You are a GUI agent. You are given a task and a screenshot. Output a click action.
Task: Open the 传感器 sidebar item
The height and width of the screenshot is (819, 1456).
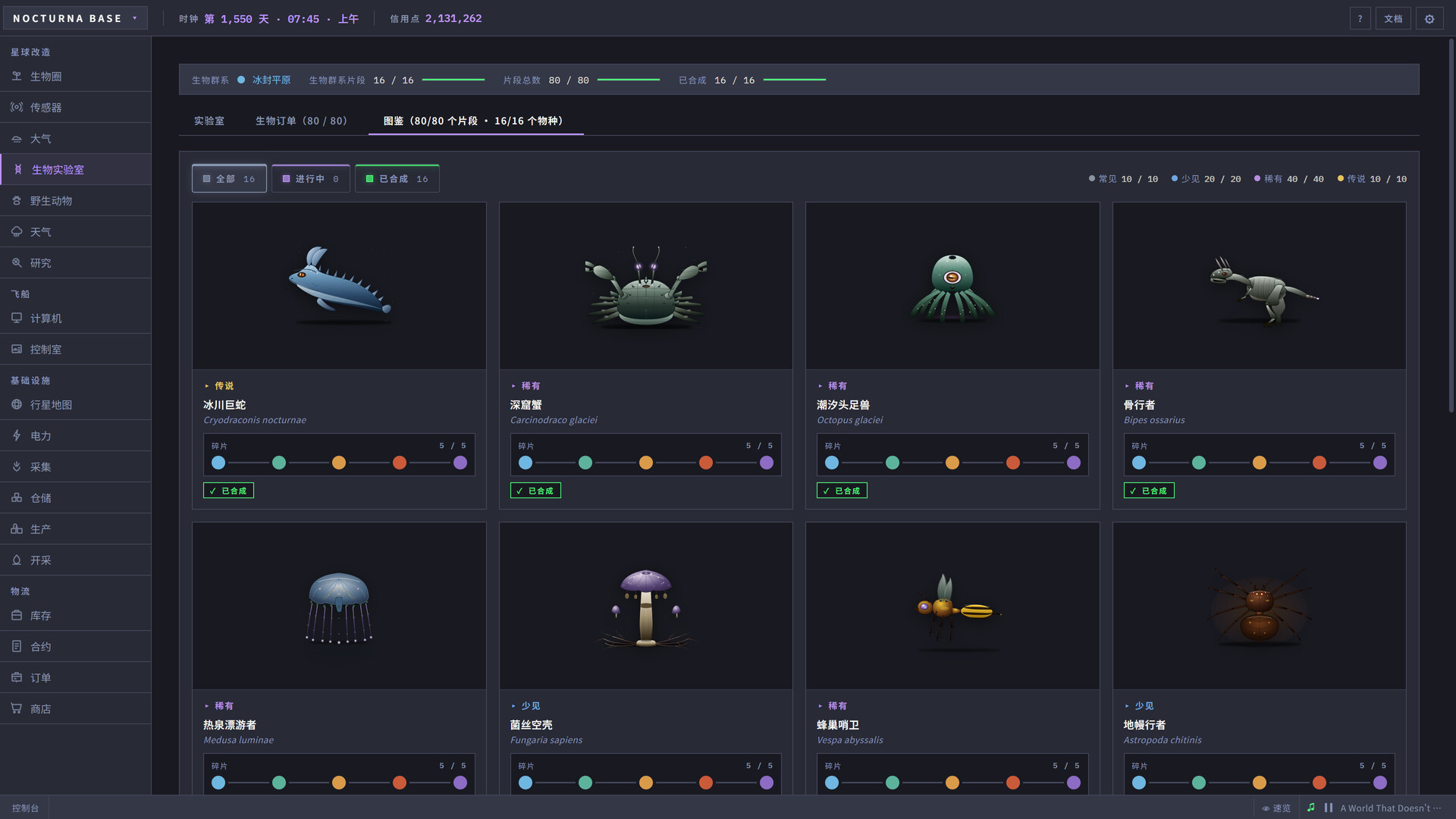tap(75, 108)
